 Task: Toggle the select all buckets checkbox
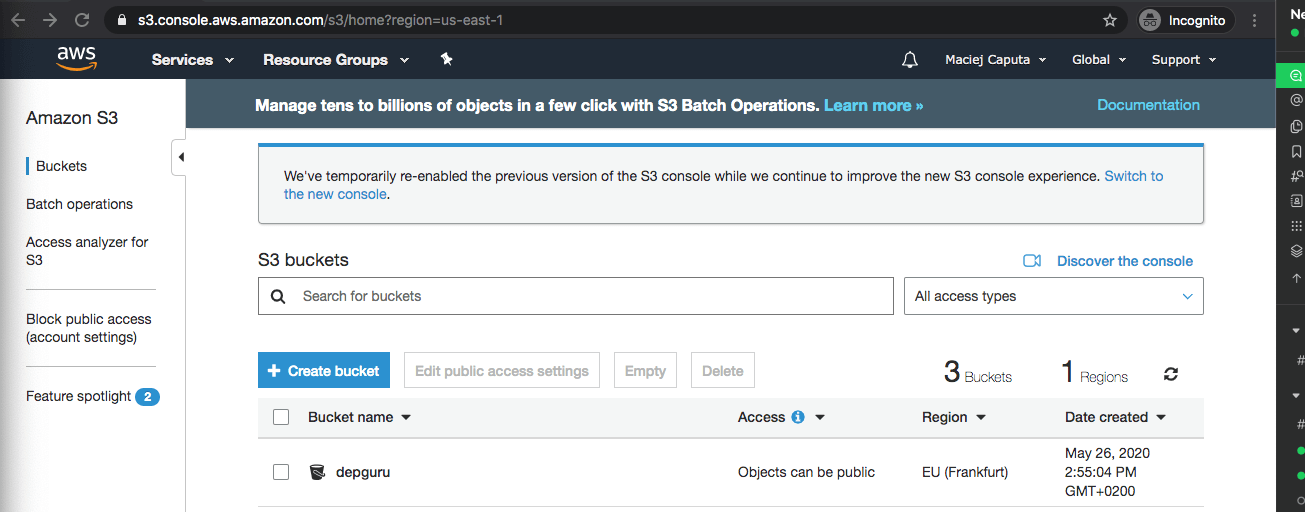[281, 417]
